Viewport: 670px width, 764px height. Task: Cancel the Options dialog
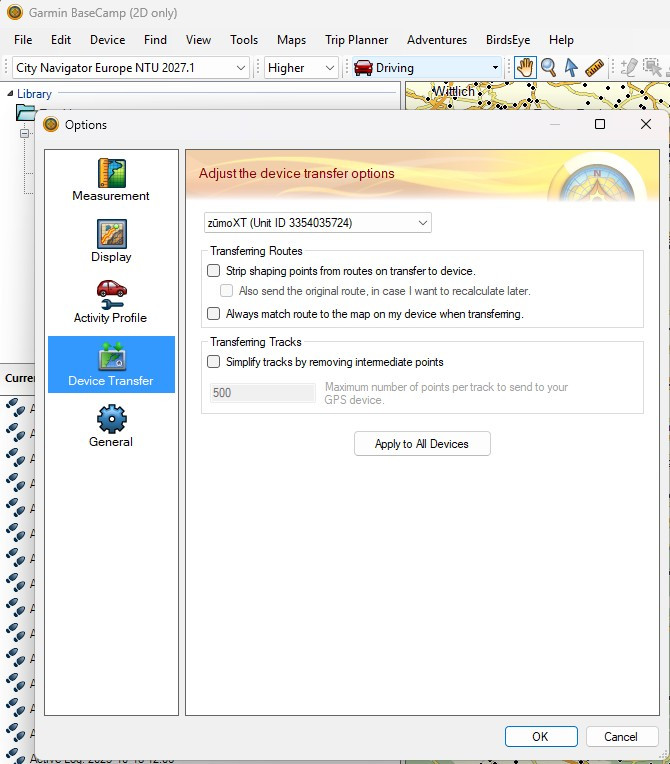click(x=622, y=736)
